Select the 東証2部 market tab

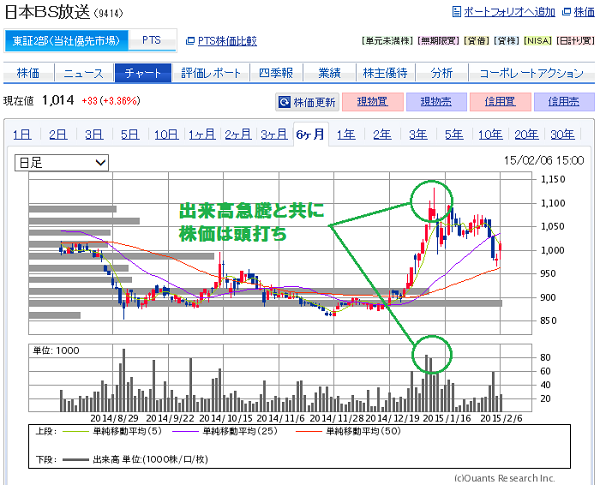66,41
